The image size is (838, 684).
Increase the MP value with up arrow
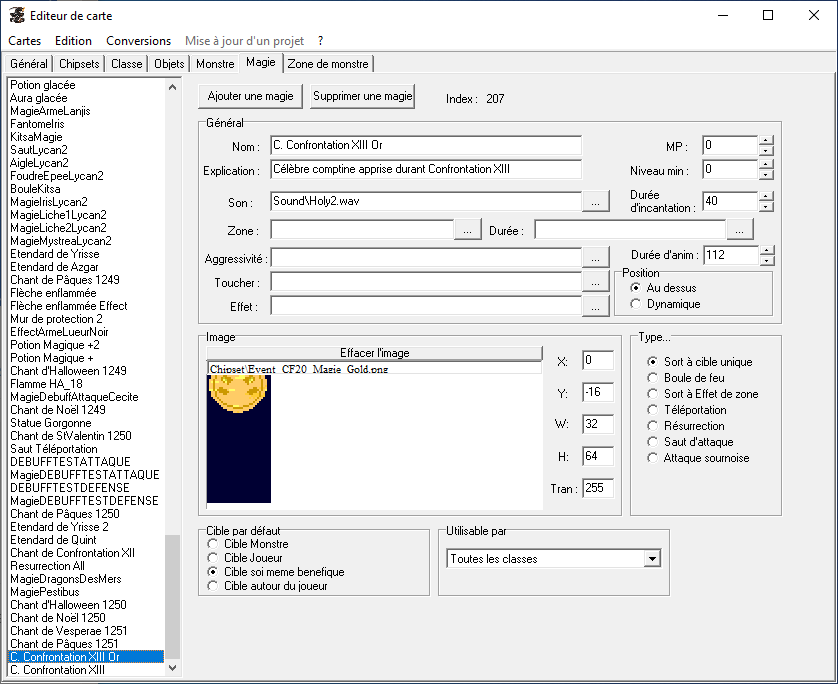coord(766,141)
